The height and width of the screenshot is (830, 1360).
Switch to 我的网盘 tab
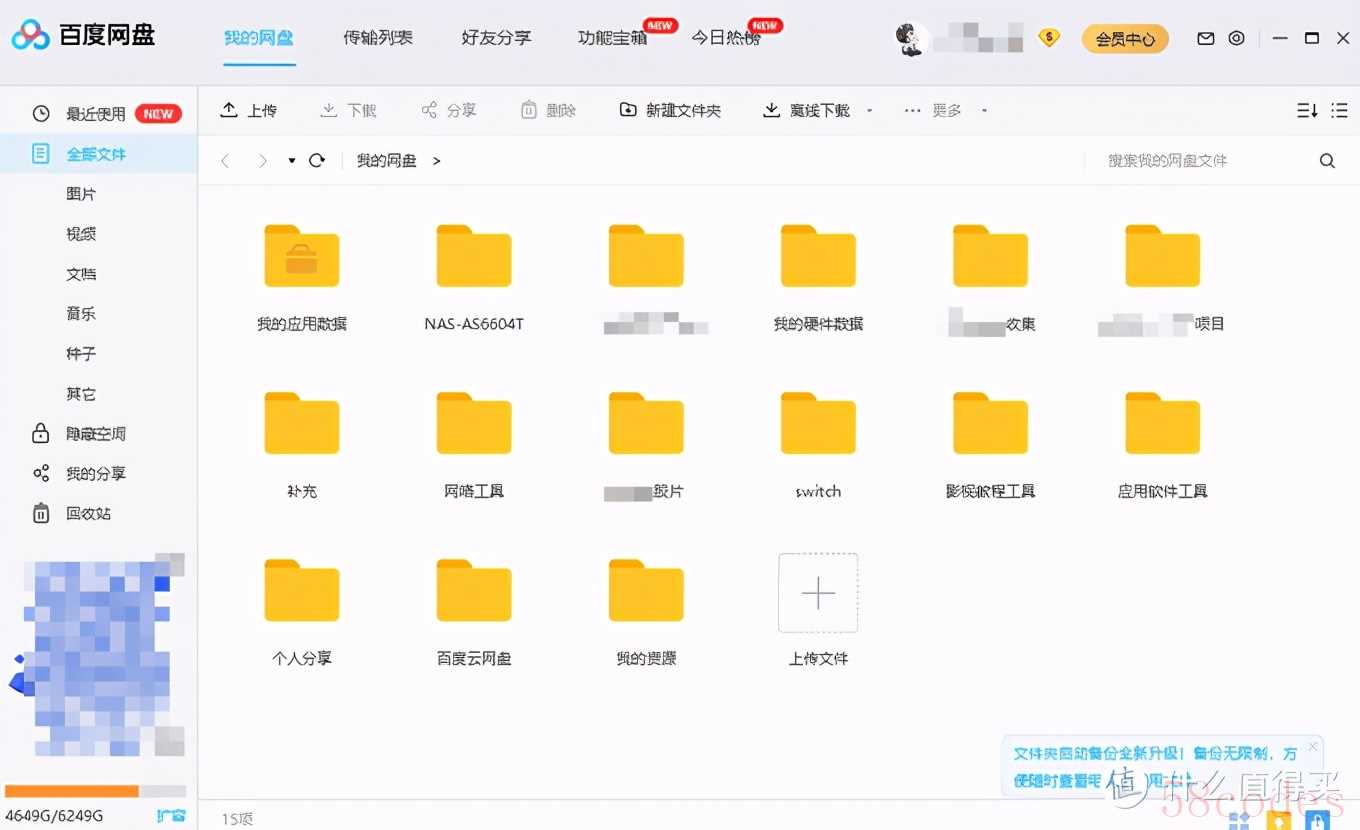click(x=259, y=38)
